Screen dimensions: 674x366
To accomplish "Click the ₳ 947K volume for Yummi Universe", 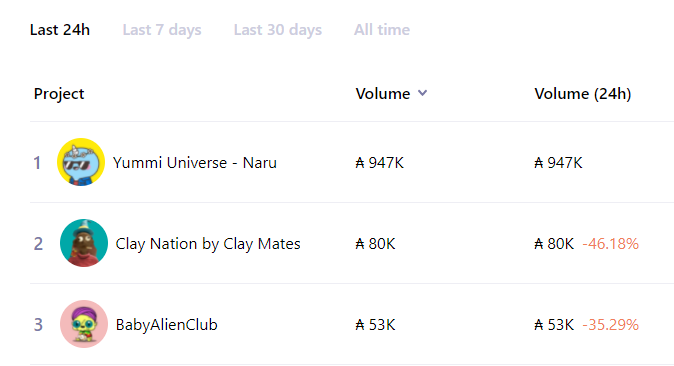I will tap(380, 163).
